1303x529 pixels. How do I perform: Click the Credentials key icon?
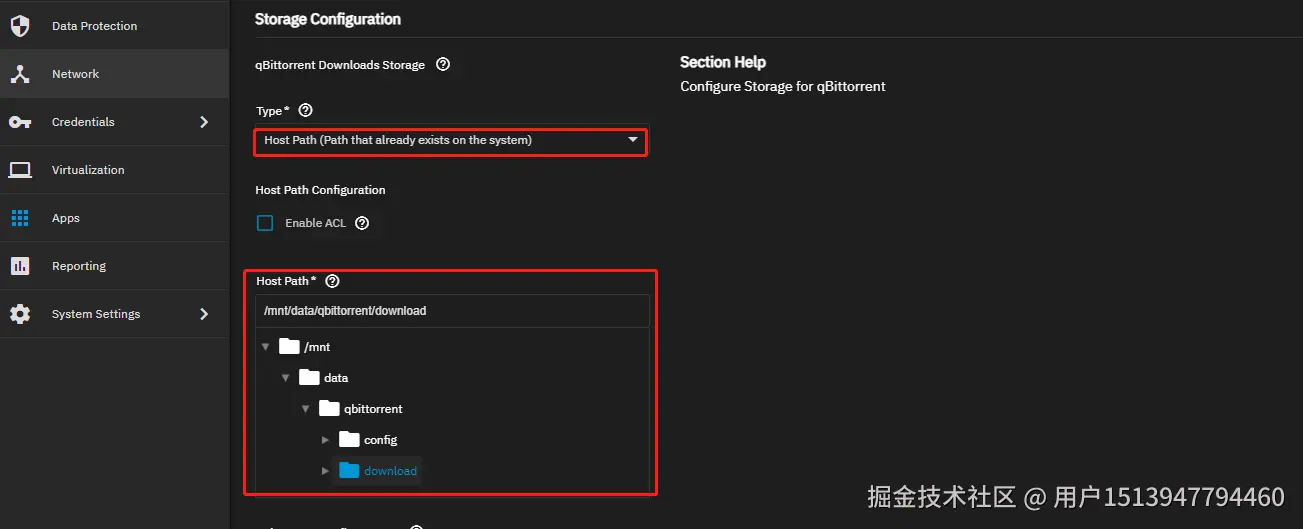click(20, 122)
